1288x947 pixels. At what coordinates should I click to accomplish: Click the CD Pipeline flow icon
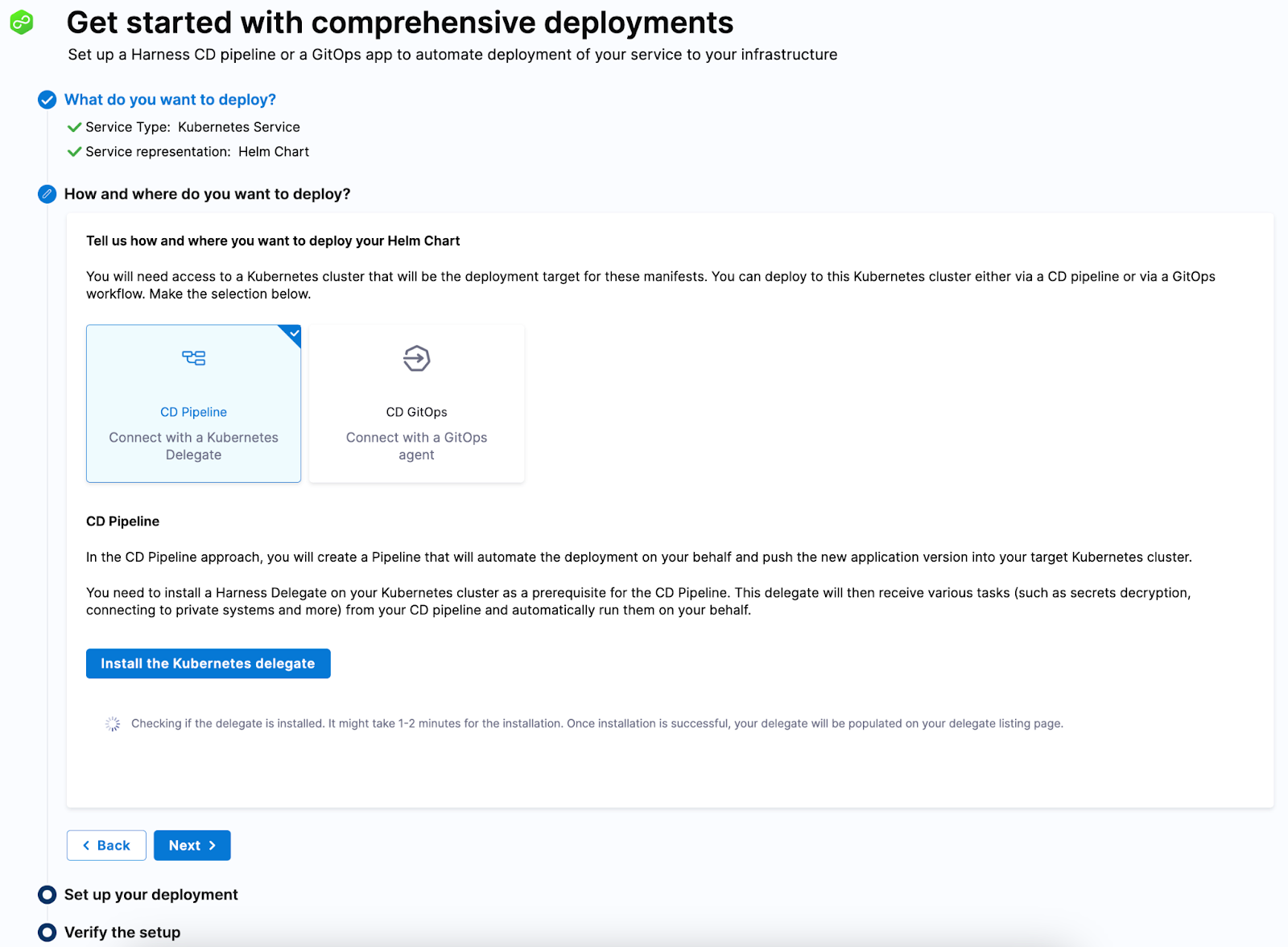tap(194, 358)
